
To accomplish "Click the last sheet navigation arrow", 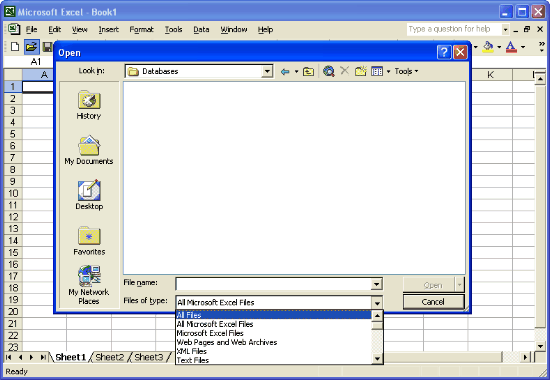I will pyautogui.click(x=43, y=357).
